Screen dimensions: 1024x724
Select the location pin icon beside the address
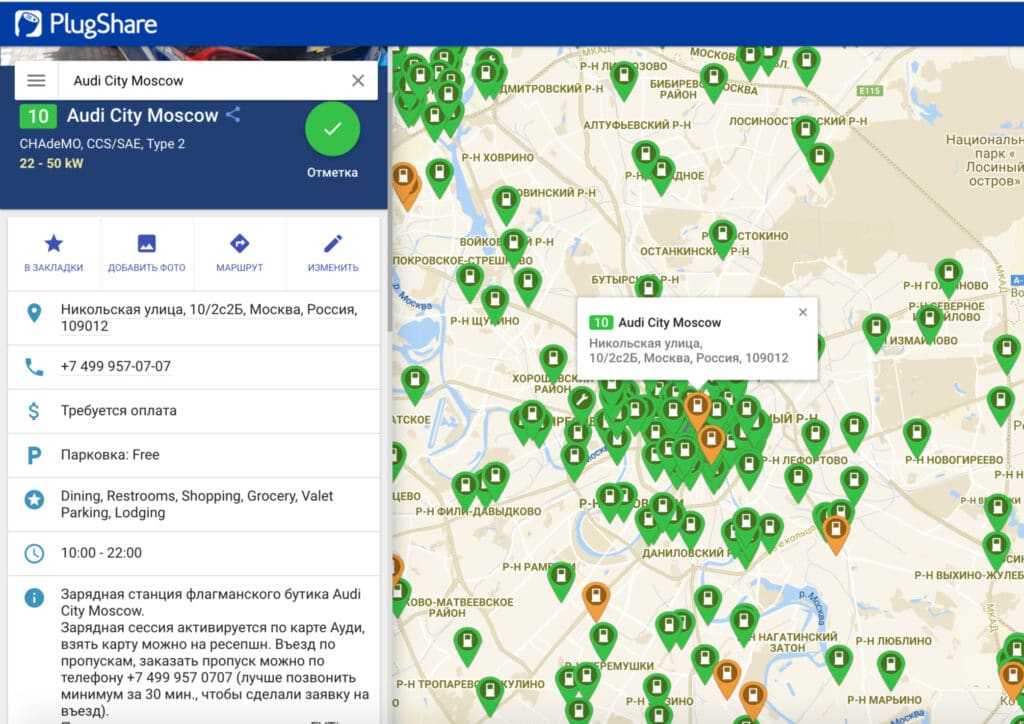click(34, 313)
